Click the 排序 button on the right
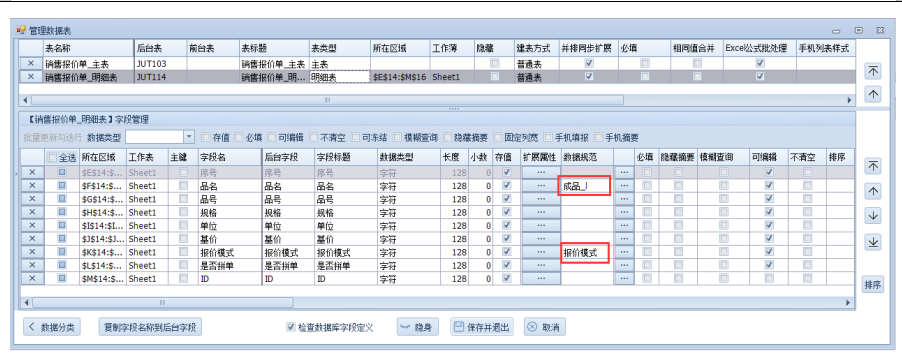Viewport: 902px width, 363px height. point(873,284)
